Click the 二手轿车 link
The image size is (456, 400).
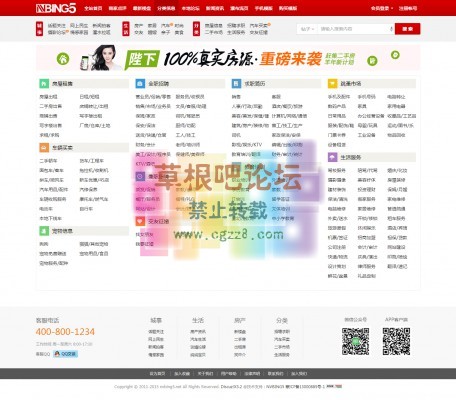point(48,161)
